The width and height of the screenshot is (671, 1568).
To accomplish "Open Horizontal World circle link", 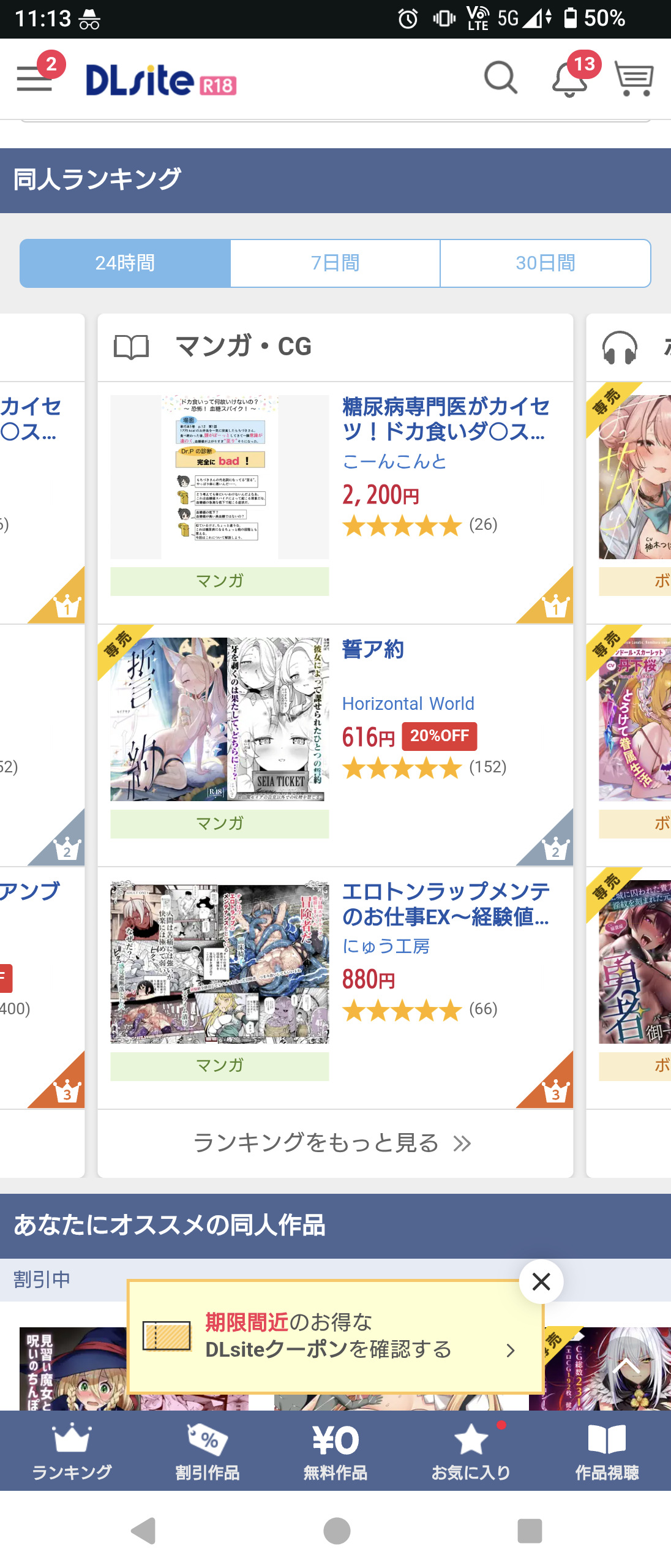I will [408, 704].
